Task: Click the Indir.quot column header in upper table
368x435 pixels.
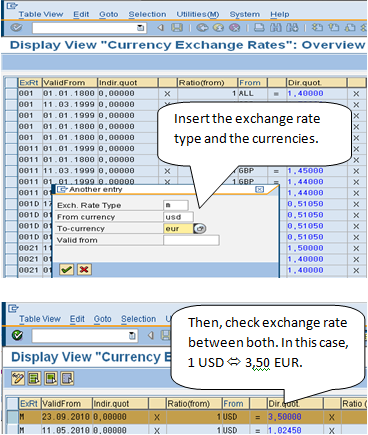Action: click(x=127, y=83)
